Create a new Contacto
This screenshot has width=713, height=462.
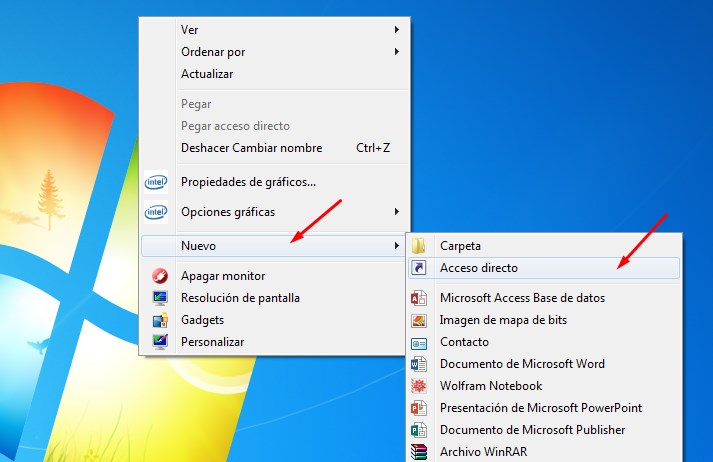click(544, 342)
